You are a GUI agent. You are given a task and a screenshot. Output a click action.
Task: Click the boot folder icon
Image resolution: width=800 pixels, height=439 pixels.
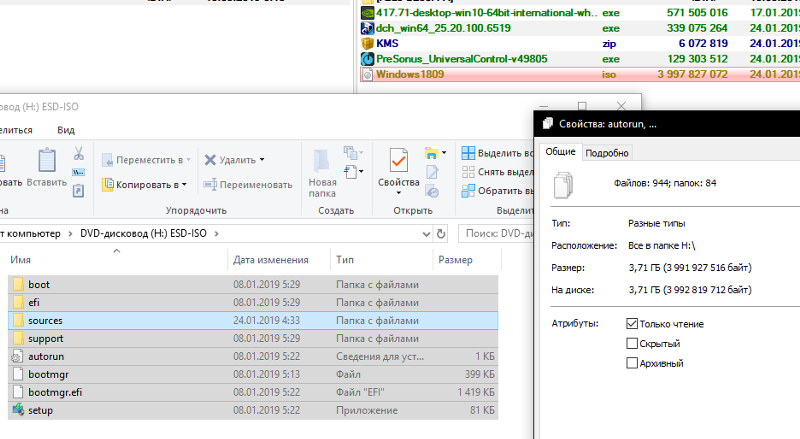click(18, 284)
